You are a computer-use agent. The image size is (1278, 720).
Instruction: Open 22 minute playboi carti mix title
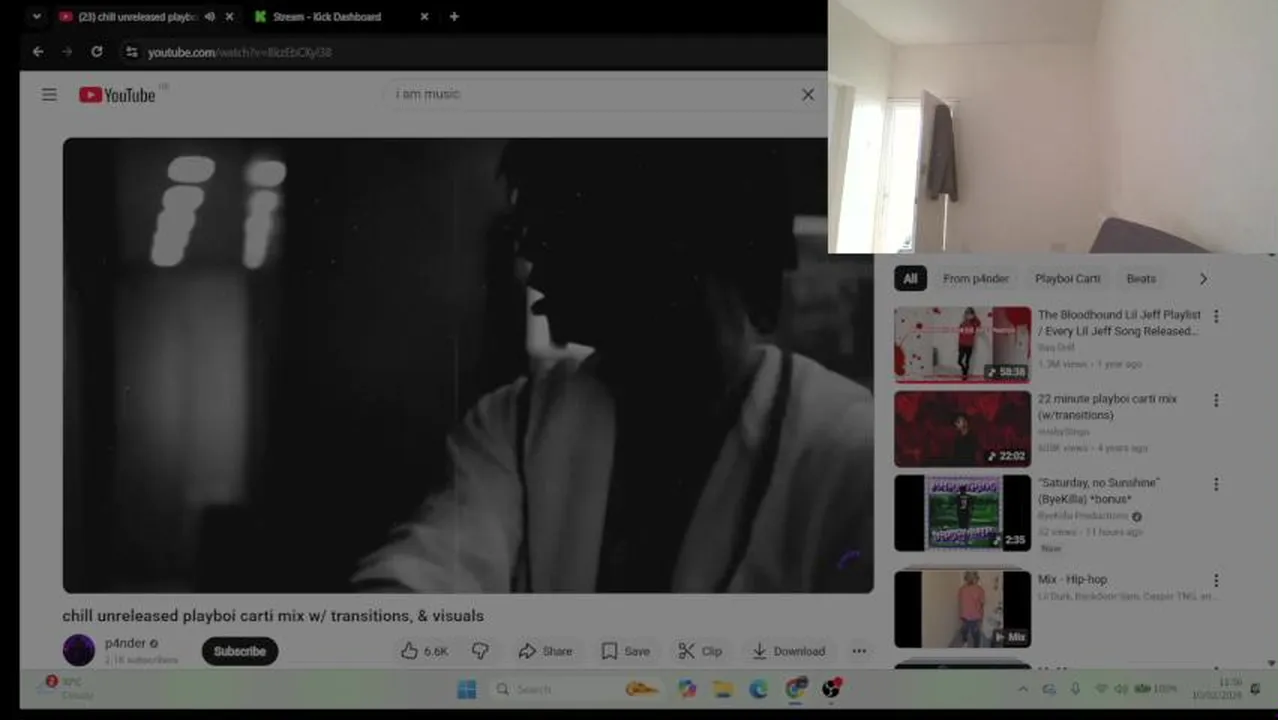coord(1107,407)
